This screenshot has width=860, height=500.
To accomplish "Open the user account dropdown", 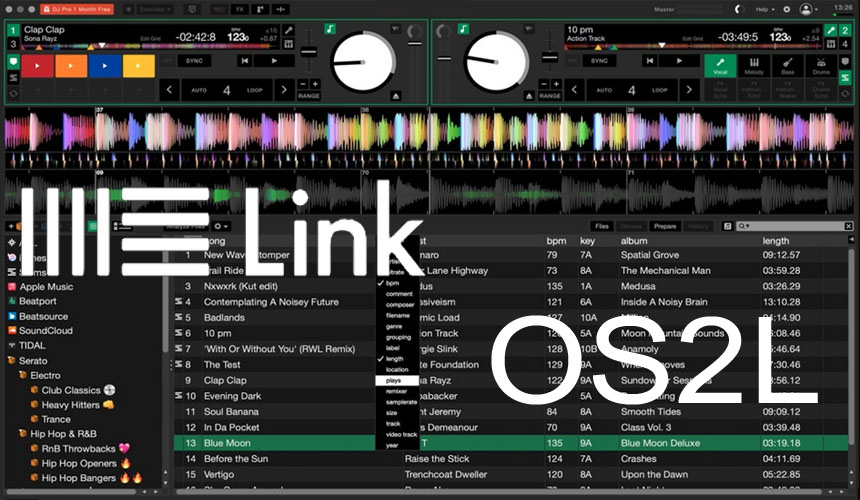I will pyautogui.click(x=807, y=9).
